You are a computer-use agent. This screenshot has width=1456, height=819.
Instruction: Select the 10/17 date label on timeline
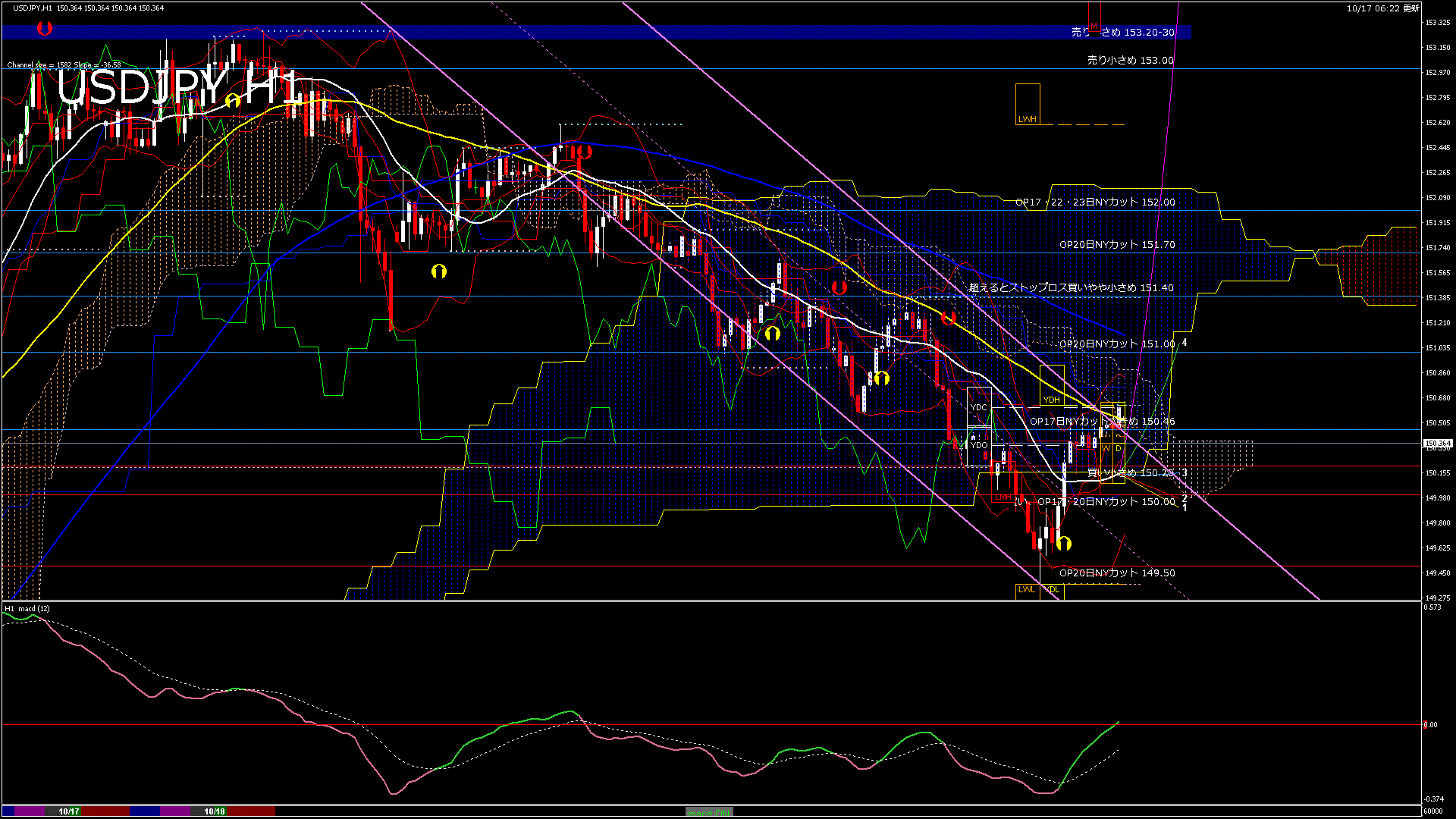coord(69,811)
